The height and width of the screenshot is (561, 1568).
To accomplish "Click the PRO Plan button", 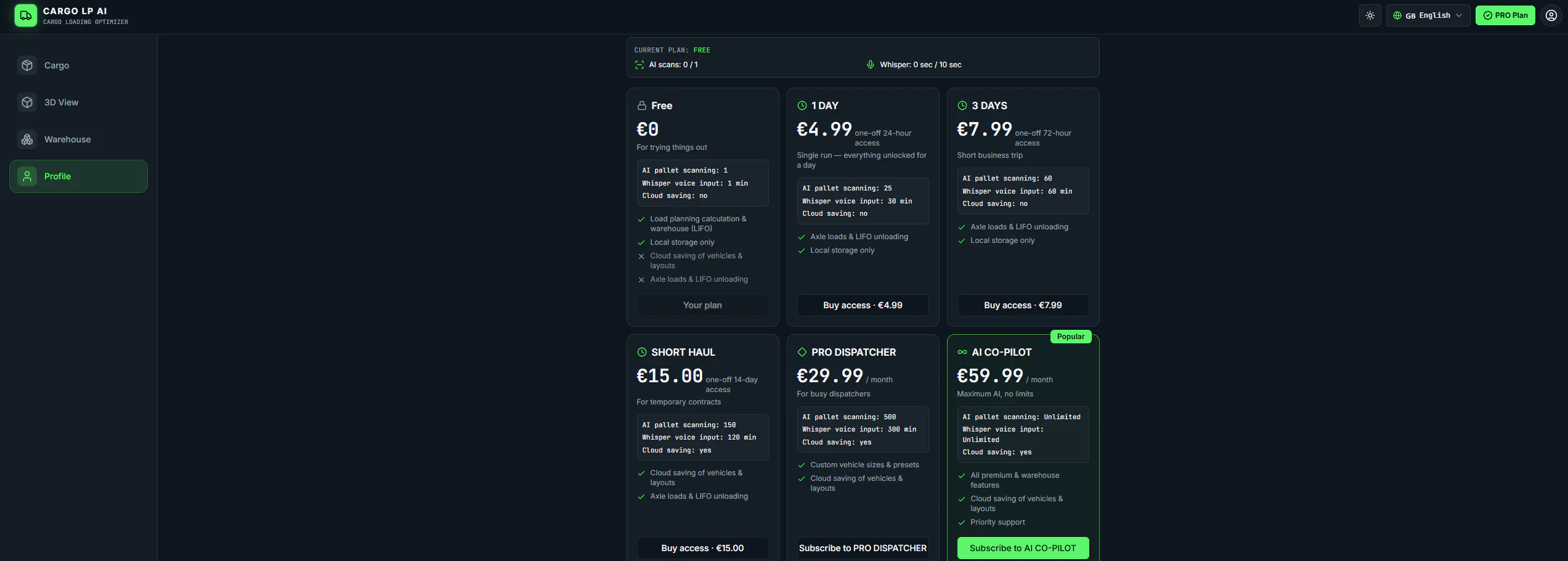I will coord(1505,15).
